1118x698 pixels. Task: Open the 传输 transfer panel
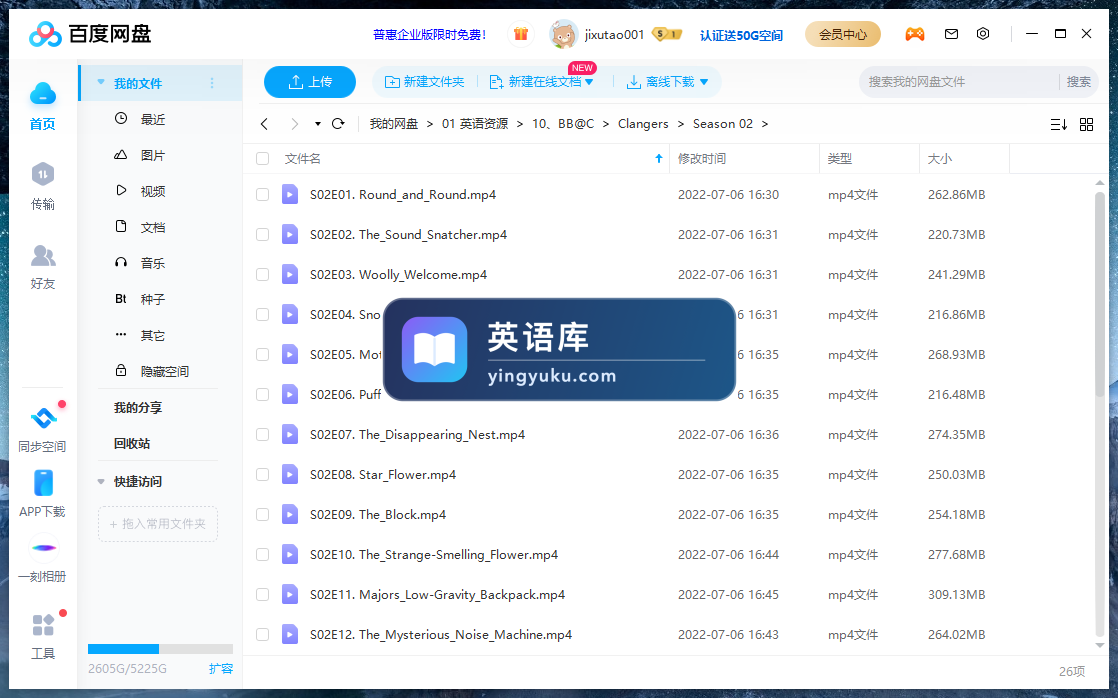coord(43,174)
